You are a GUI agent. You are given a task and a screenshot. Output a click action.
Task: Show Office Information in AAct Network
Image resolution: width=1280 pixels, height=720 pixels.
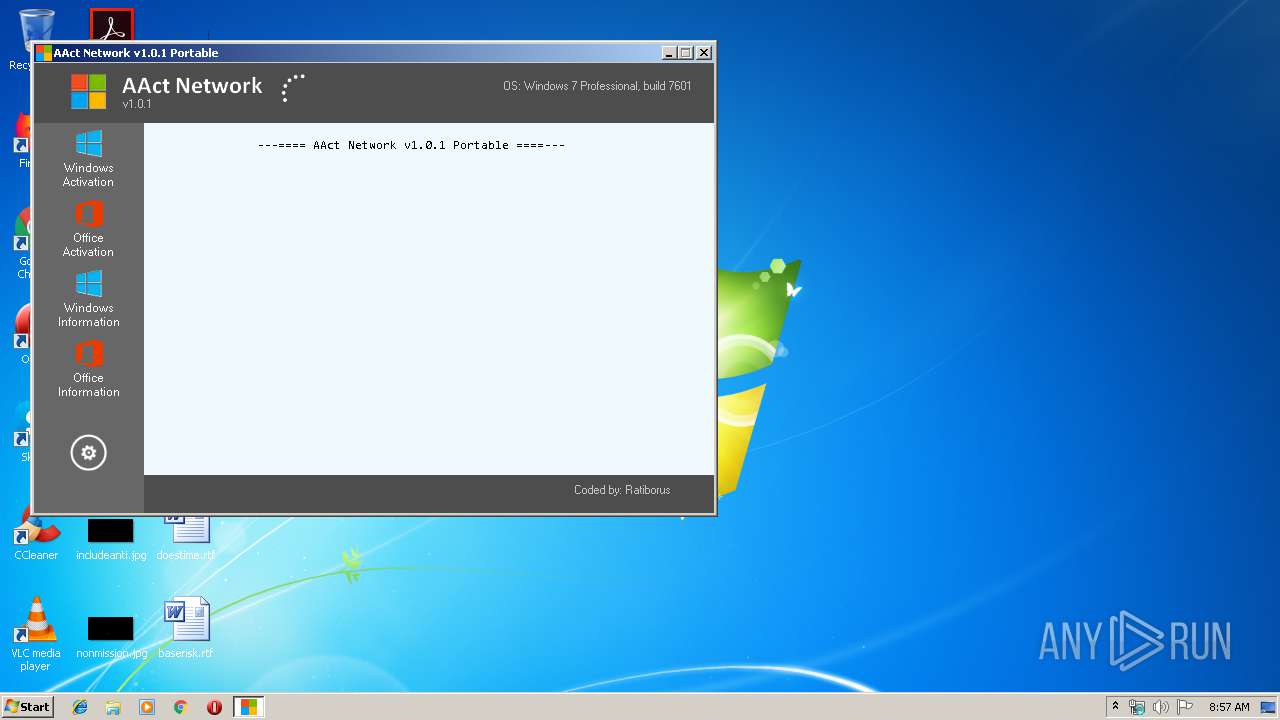(x=88, y=368)
